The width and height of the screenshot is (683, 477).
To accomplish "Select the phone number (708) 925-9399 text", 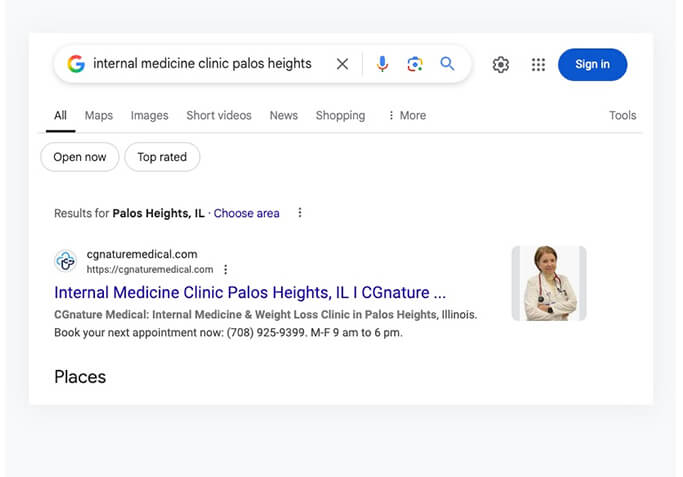I will click(266, 333).
